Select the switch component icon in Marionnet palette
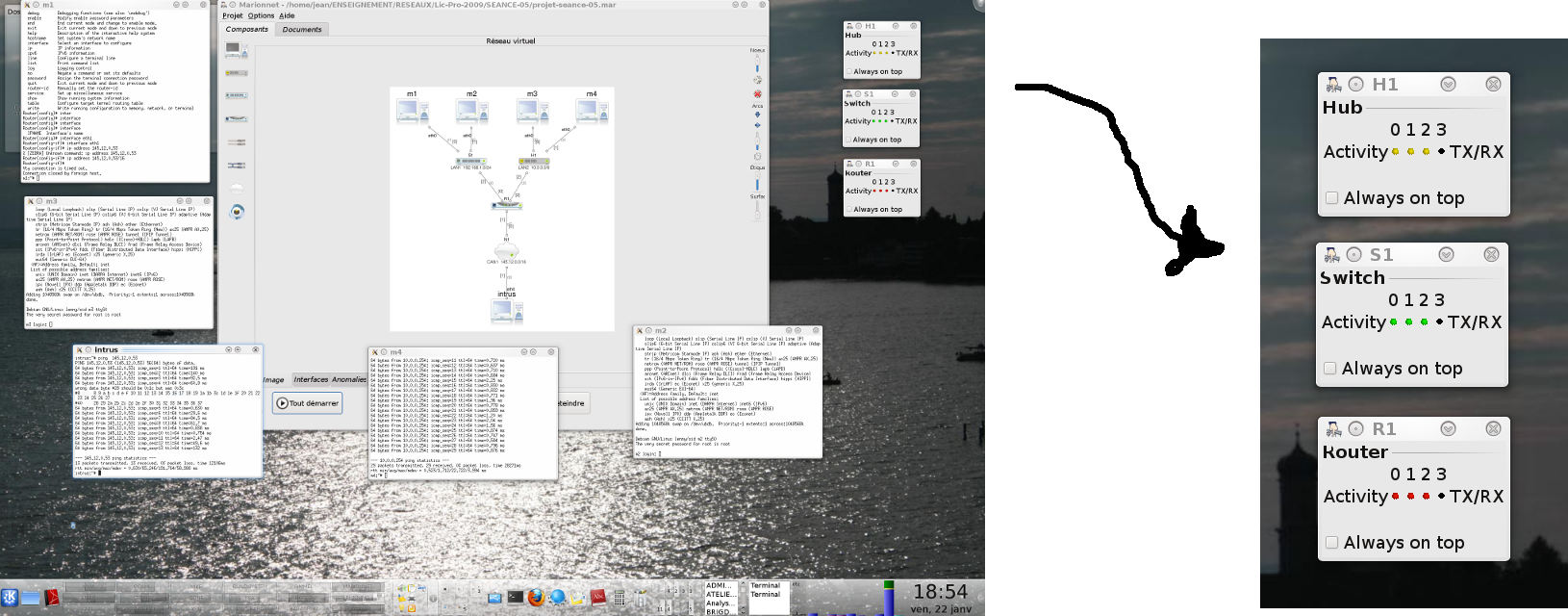 pyautogui.click(x=237, y=95)
